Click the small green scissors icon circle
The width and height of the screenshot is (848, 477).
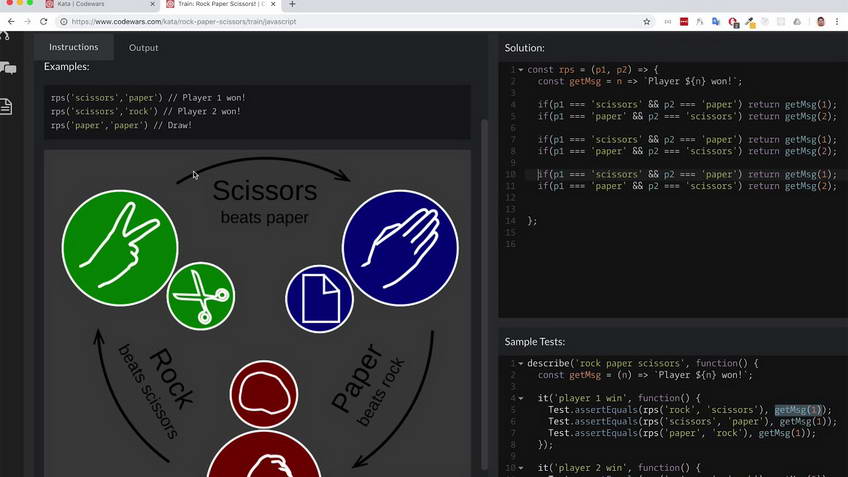pos(201,296)
